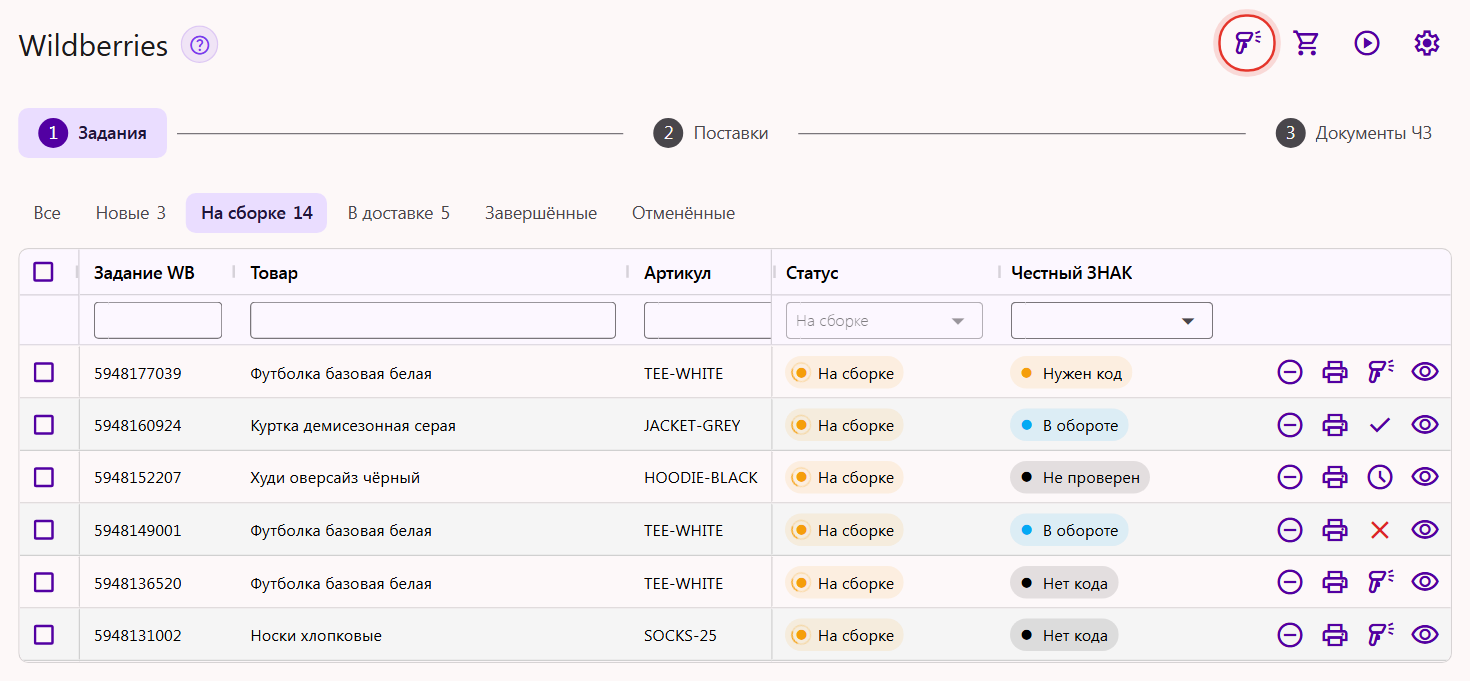Image resolution: width=1470 pixels, height=681 pixels.
Task: Sort by the Честный ЗНАК column header
Action: pyautogui.click(x=1072, y=273)
